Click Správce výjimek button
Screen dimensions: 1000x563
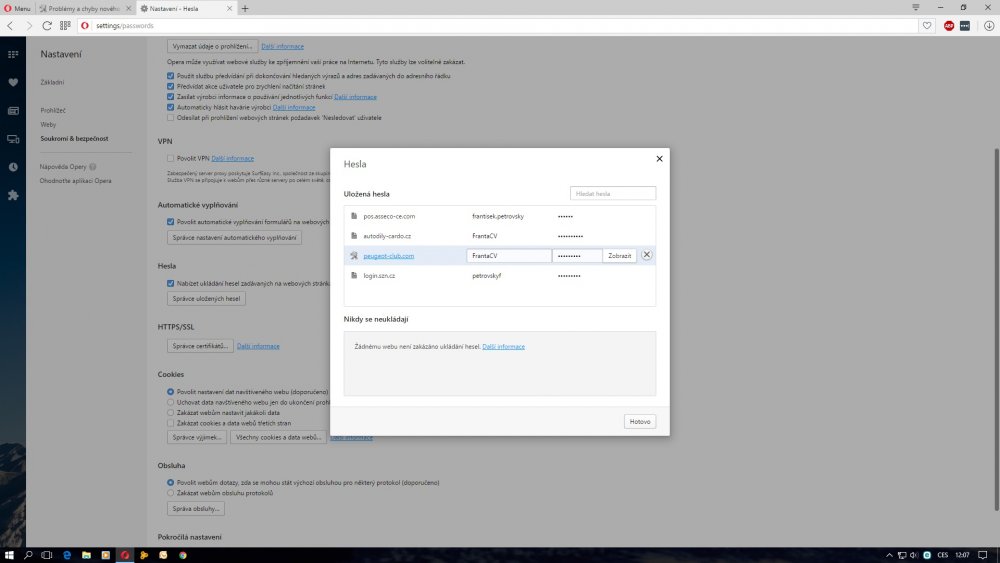pyautogui.click(x=196, y=437)
